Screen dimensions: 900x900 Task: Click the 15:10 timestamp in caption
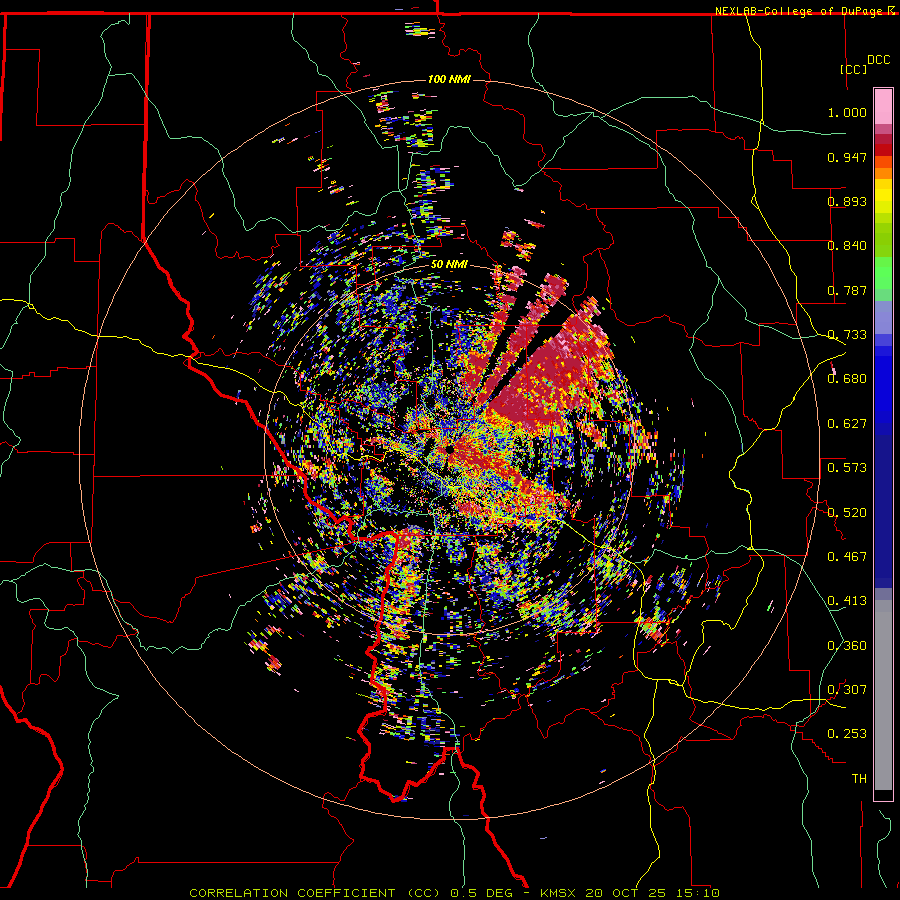[696, 893]
